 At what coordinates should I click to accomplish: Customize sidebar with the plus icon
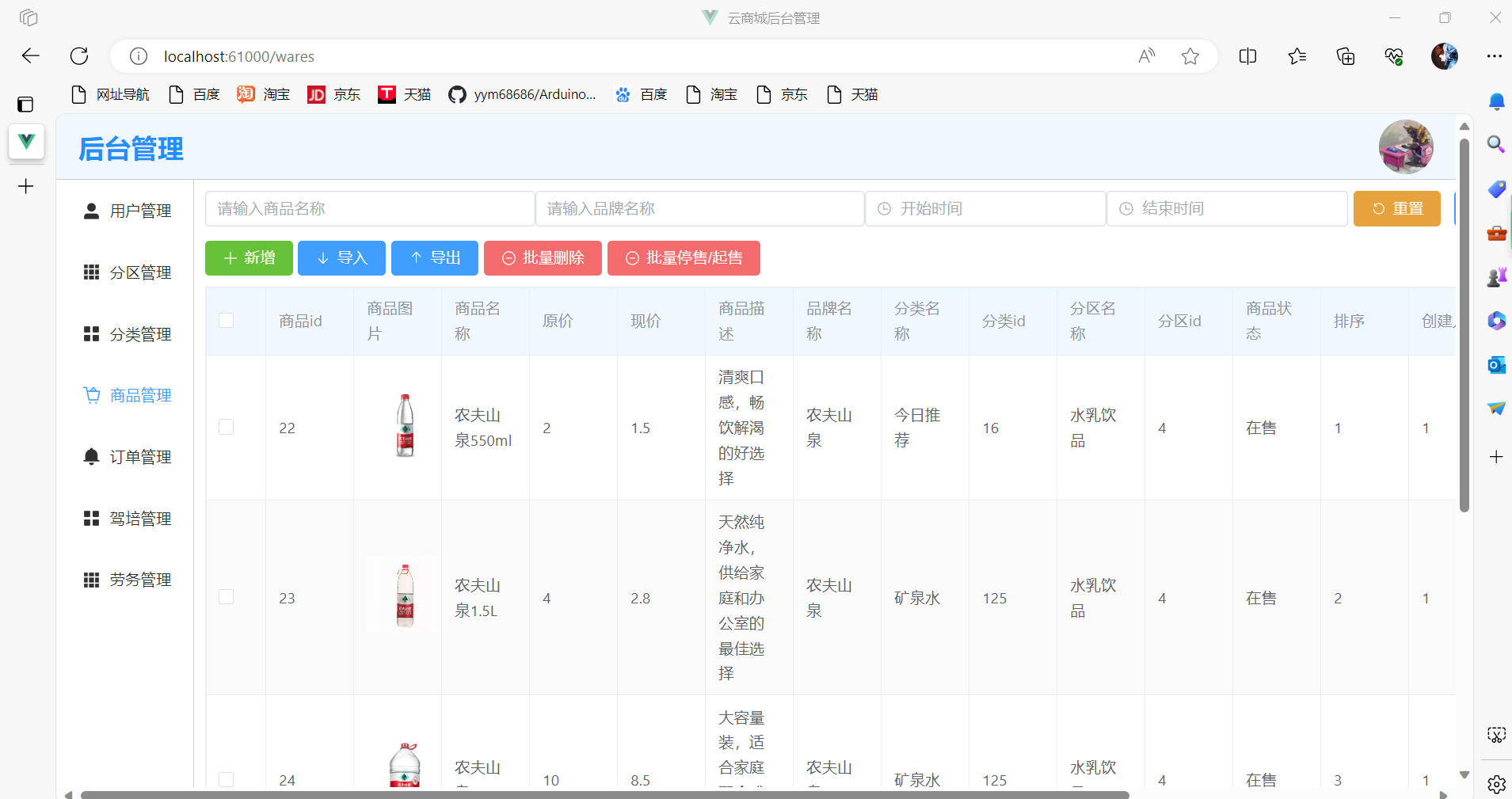1496,457
